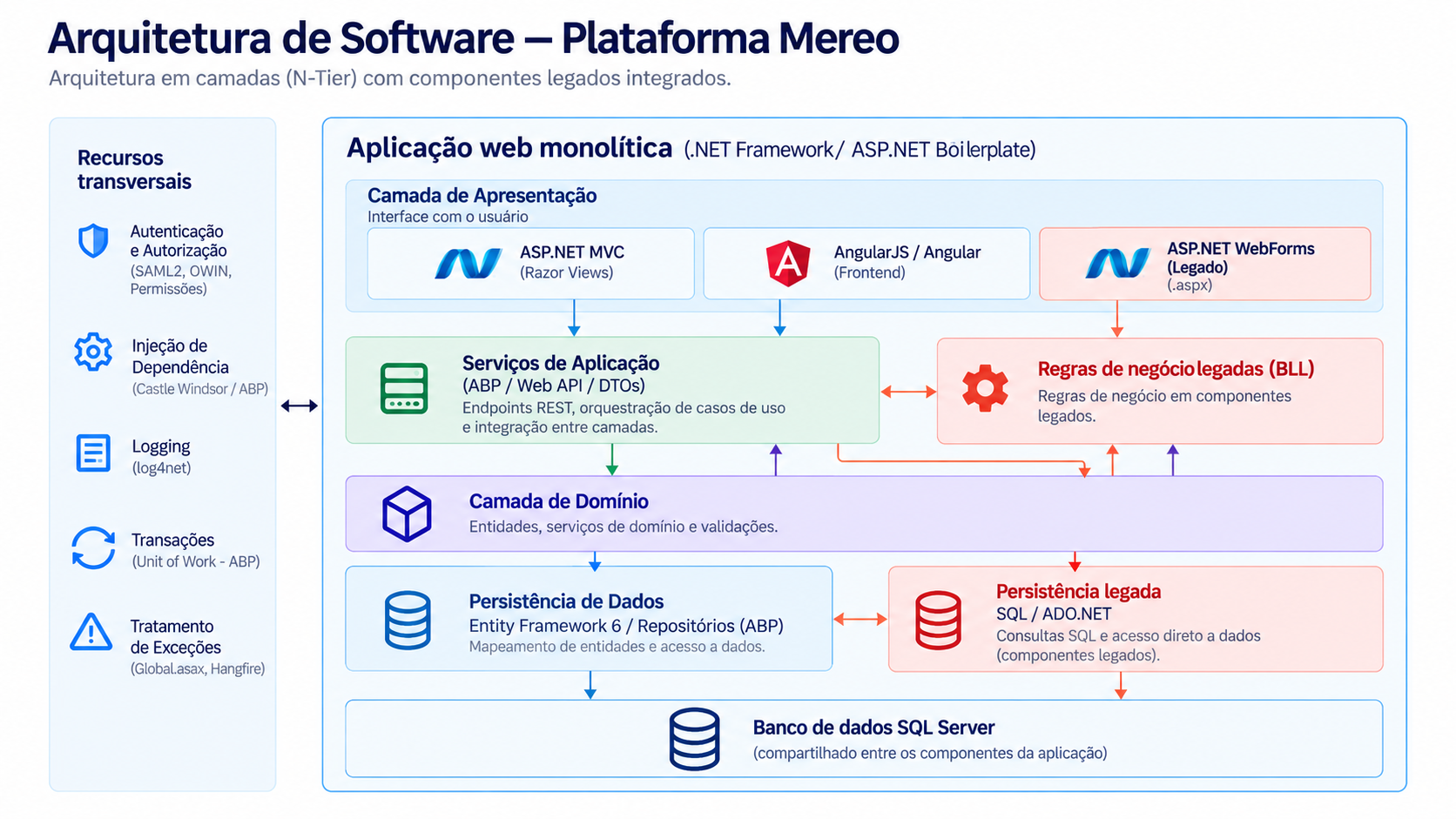Click the 'Persistência de Dados' title
Image resolution: width=1456 pixels, height=819 pixels.
pos(566,601)
